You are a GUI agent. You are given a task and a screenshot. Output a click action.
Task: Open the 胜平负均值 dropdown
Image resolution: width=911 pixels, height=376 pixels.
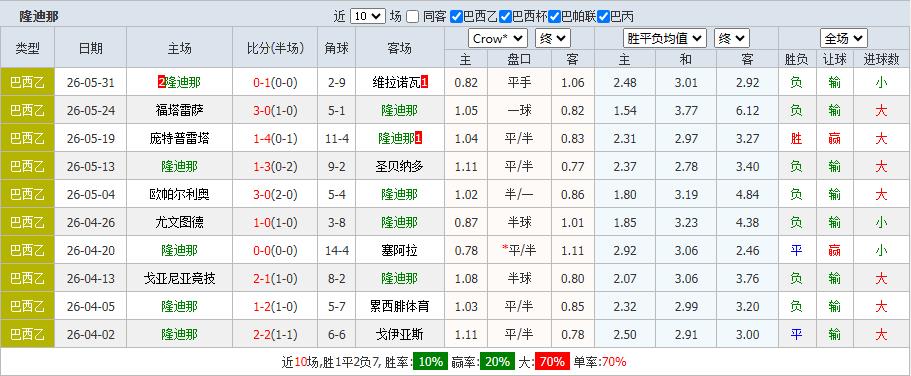point(665,39)
